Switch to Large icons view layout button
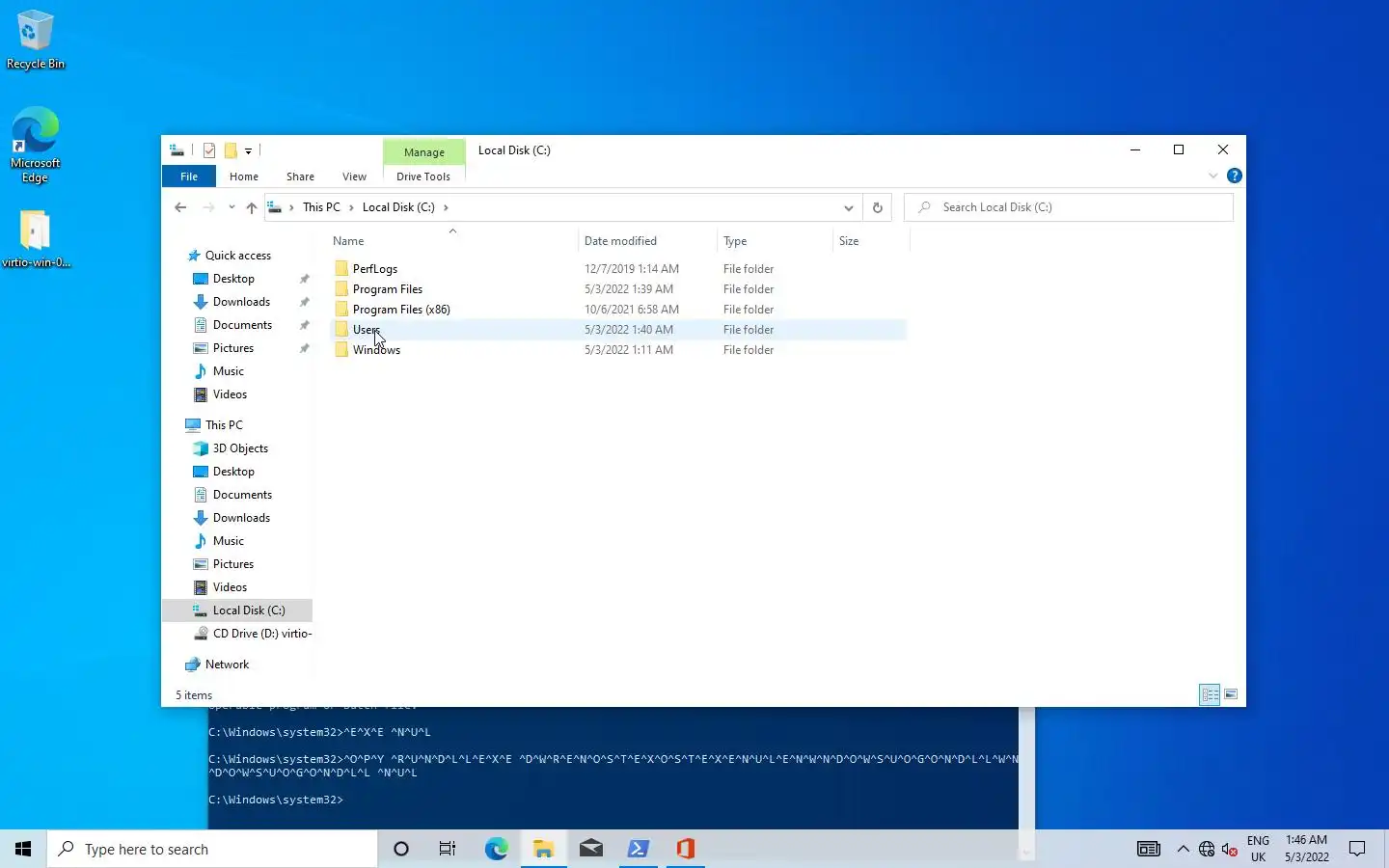This screenshot has height=868, width=1389. click(x=1231, y=694)
